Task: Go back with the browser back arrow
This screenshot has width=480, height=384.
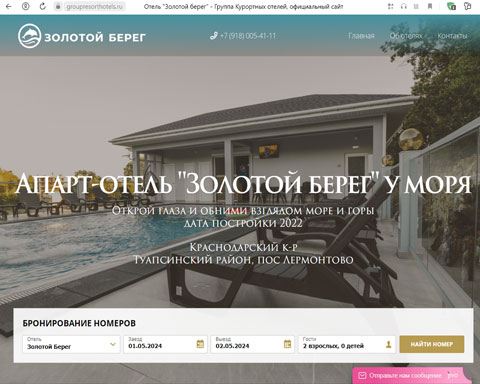Action: tap(9, 6)
